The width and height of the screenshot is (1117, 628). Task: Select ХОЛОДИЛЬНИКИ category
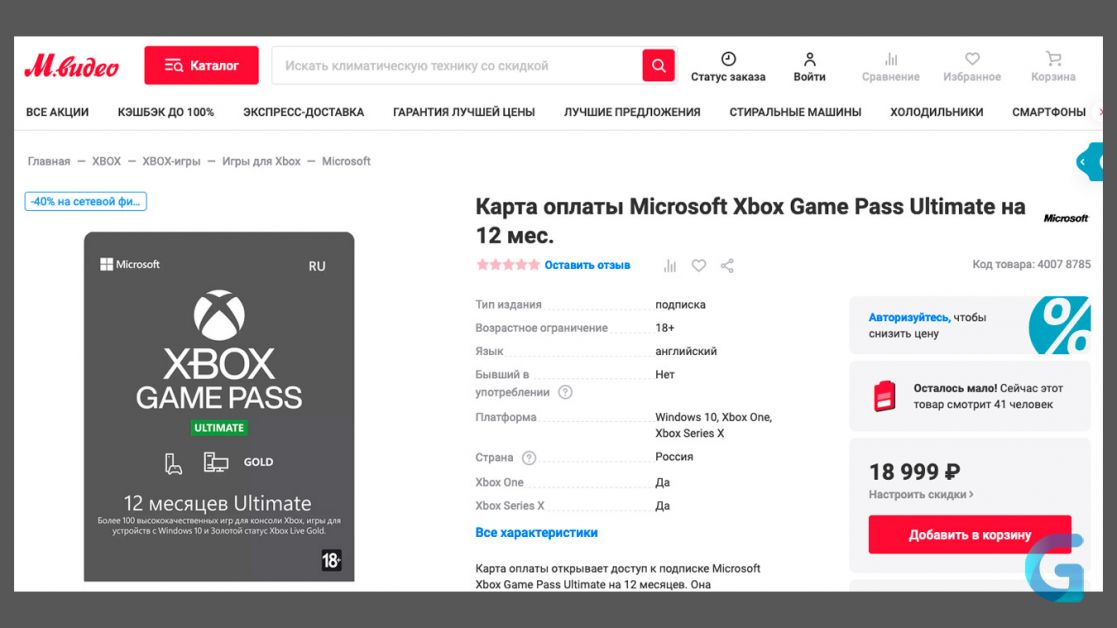(x=937, y=112)
